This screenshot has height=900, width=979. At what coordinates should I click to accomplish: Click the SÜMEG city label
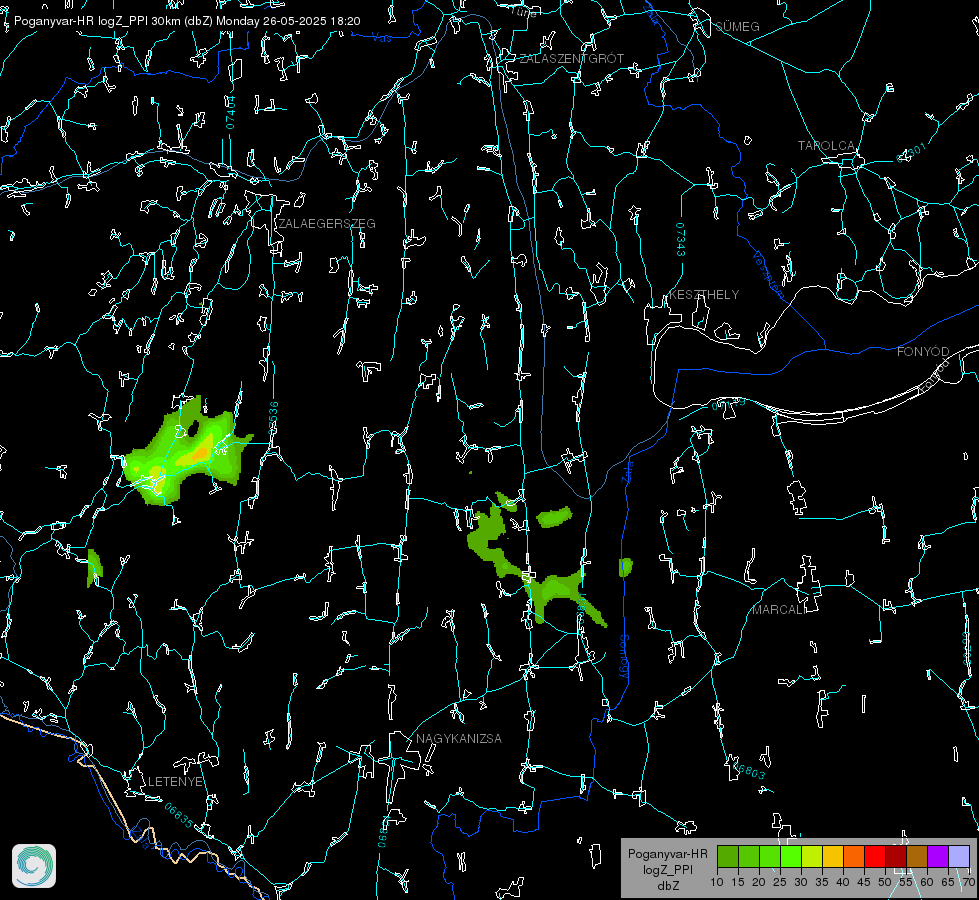tap(737, 27)
